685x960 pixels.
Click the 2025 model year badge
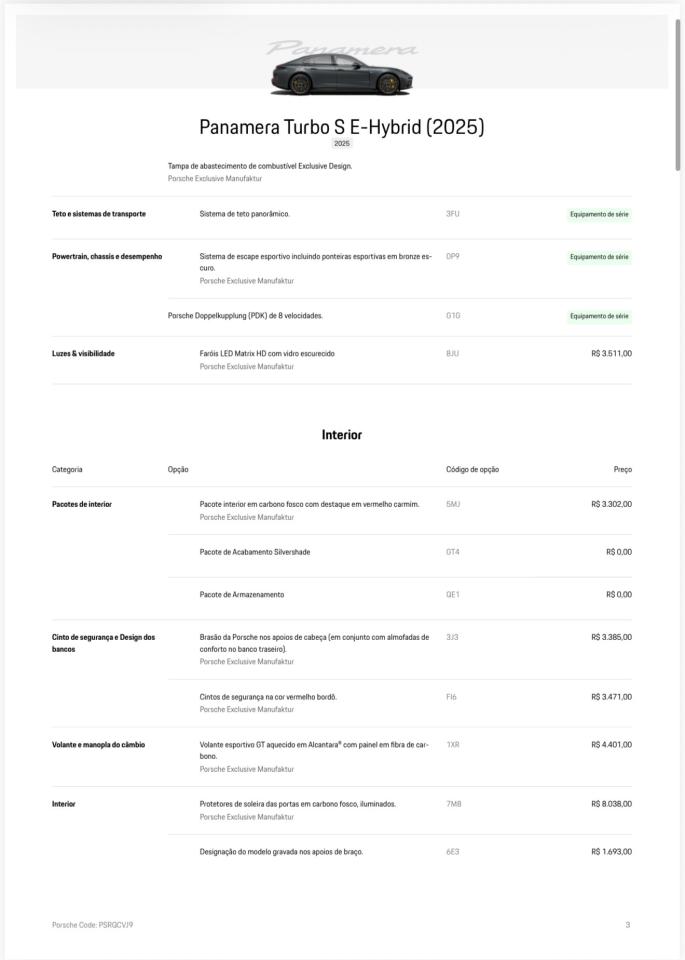coord(342,143)
